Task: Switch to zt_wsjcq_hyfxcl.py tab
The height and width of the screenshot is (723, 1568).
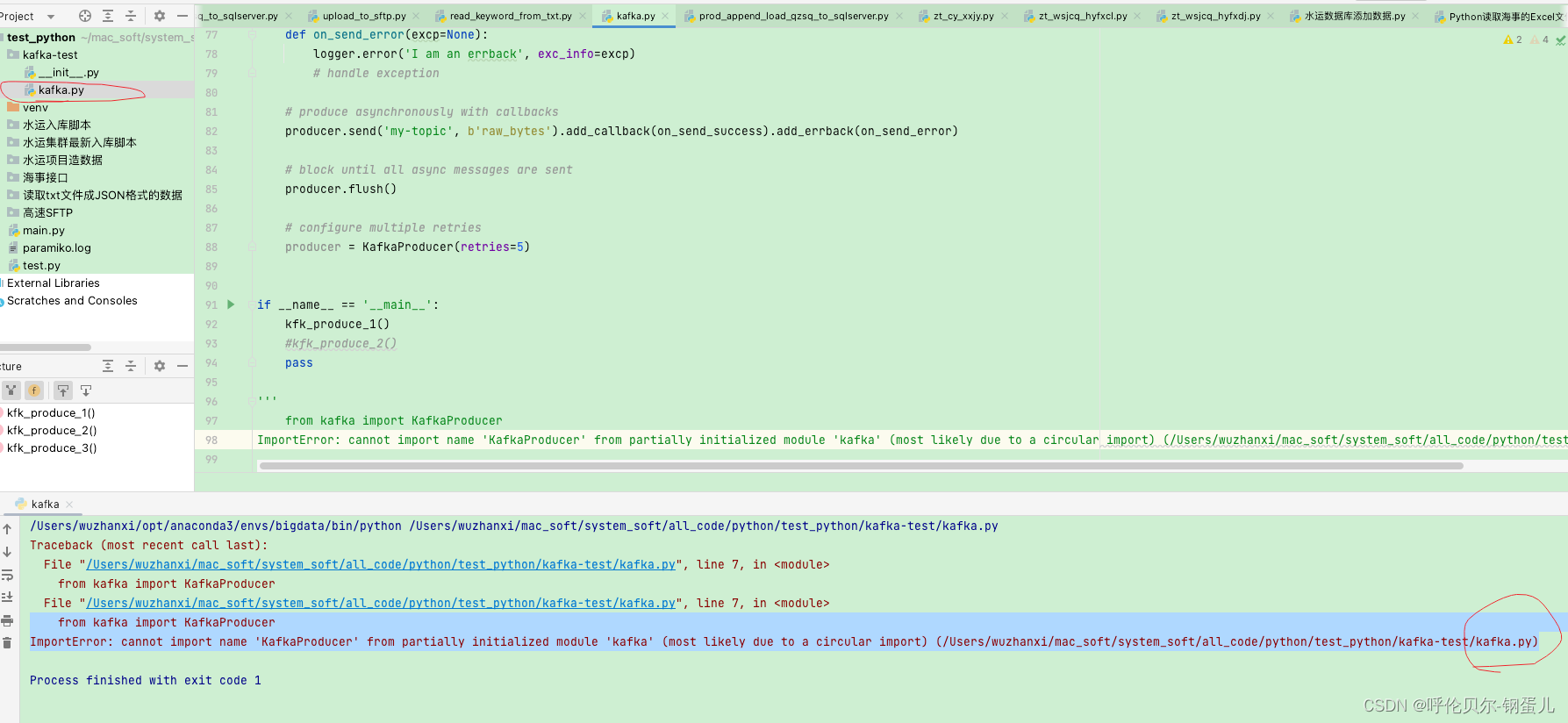Action: coord(1082,16)
